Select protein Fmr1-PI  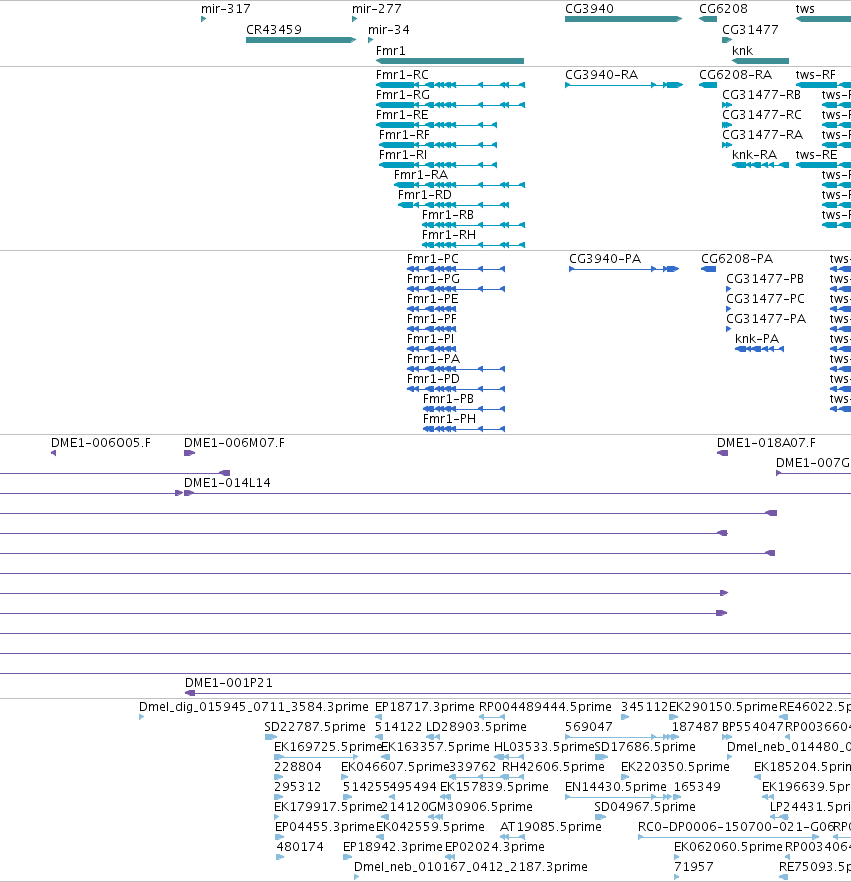point(431,349)
